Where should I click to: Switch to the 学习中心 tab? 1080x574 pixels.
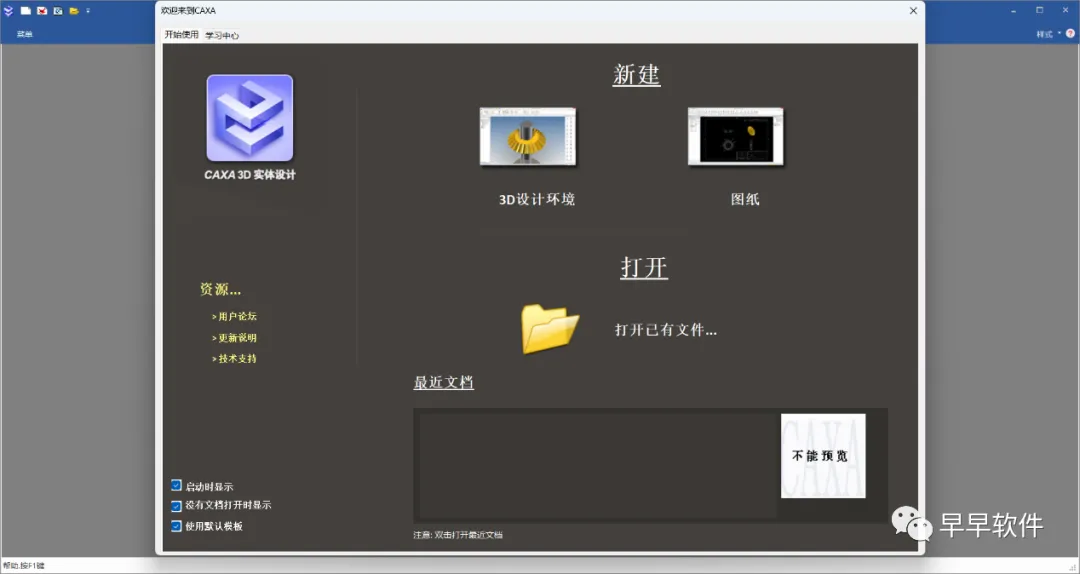[x=222, y=35]
